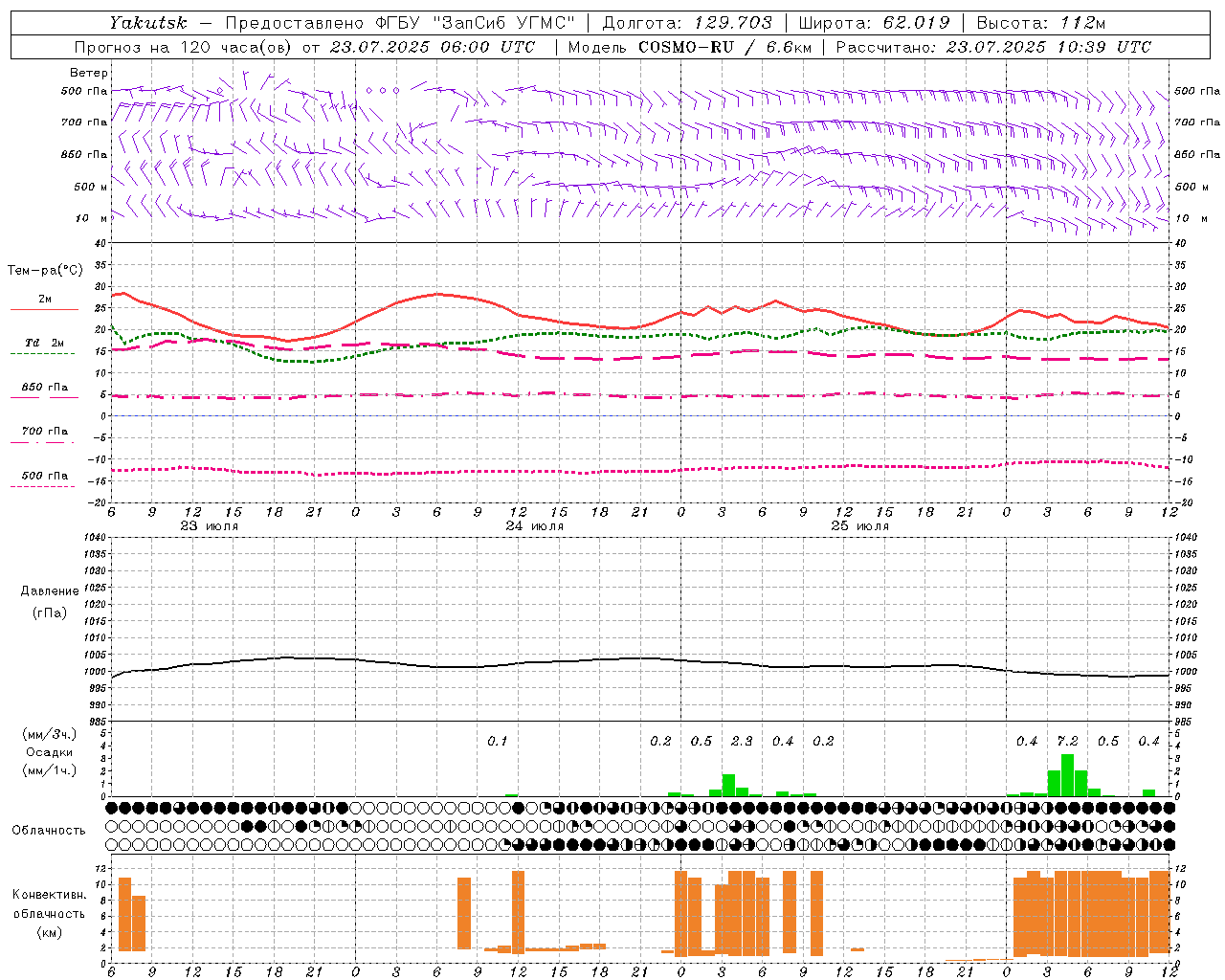Click the 2.3 precipitation amount value
Image resolution: width=1225 pixels, height=980 pixels.
click(742, 742)
